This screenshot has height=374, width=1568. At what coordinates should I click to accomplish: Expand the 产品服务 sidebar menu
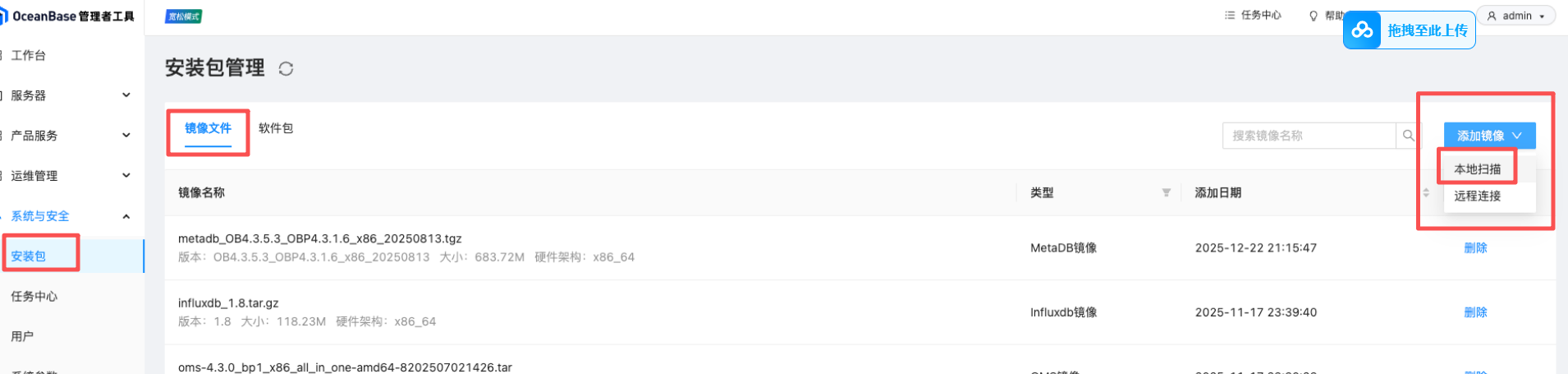point(126,136)
